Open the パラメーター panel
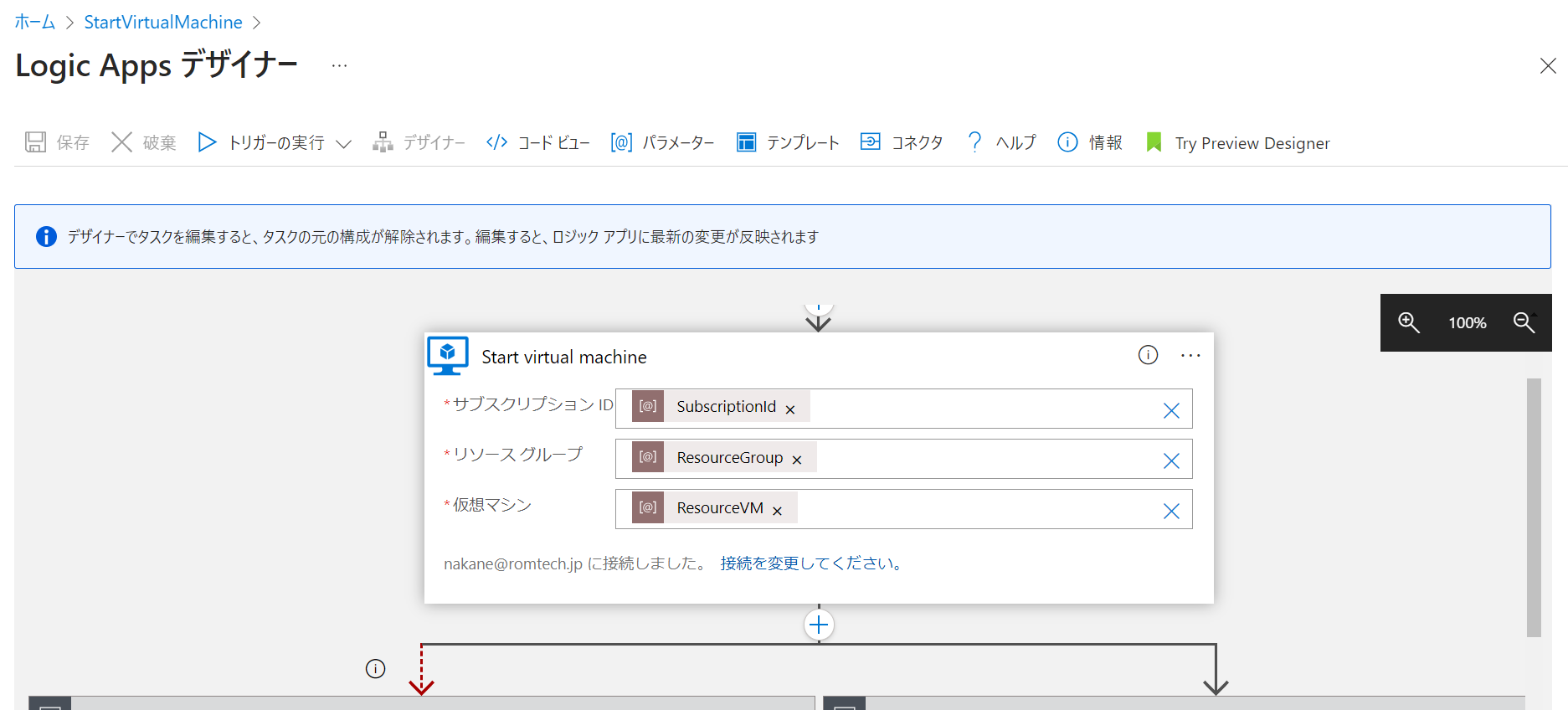1568x710 pixels. (x=662, y=142)
